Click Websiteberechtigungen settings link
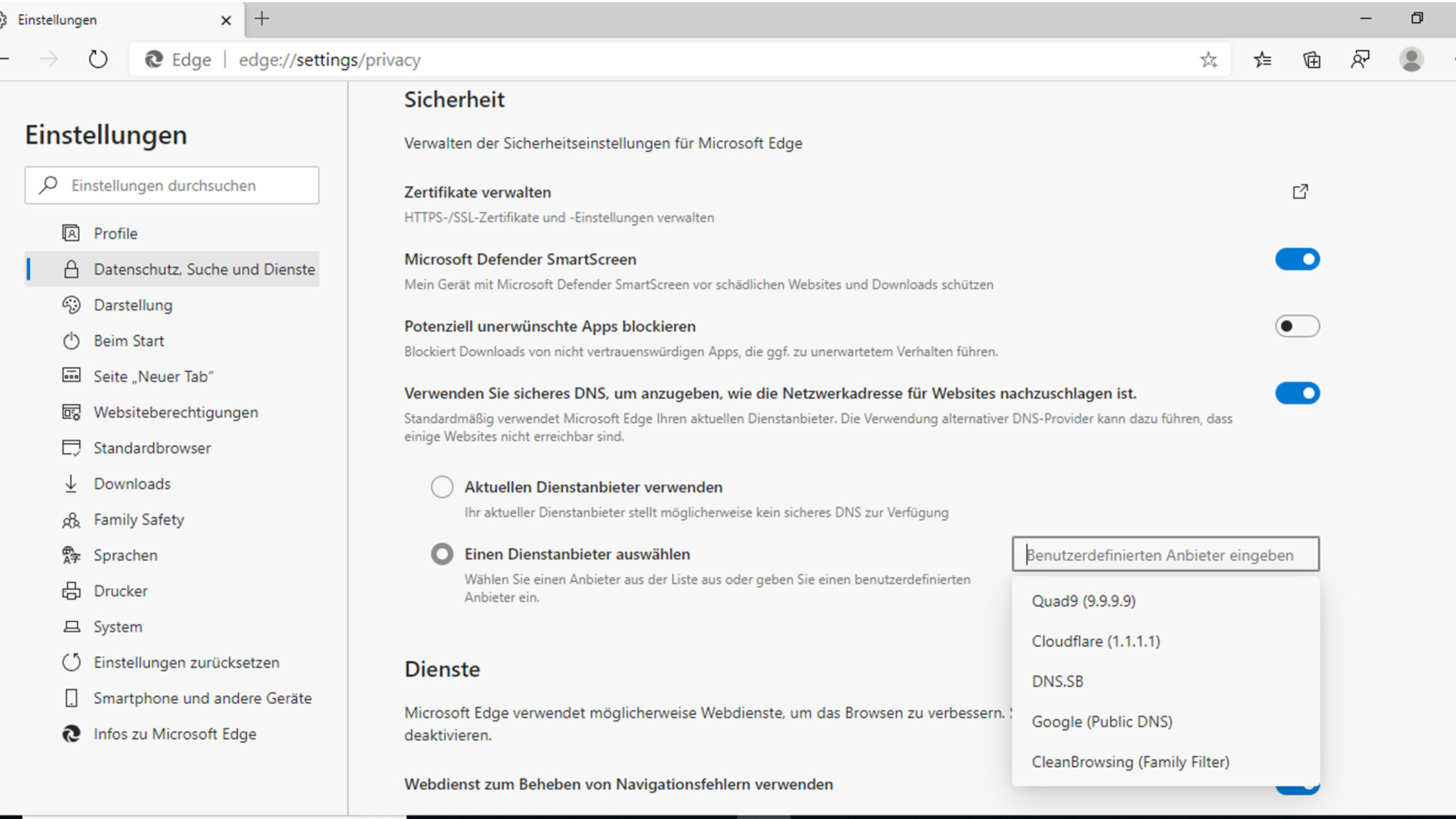Image resolution: width=1456 pixels, height=819 pixels. pos(175,411)
